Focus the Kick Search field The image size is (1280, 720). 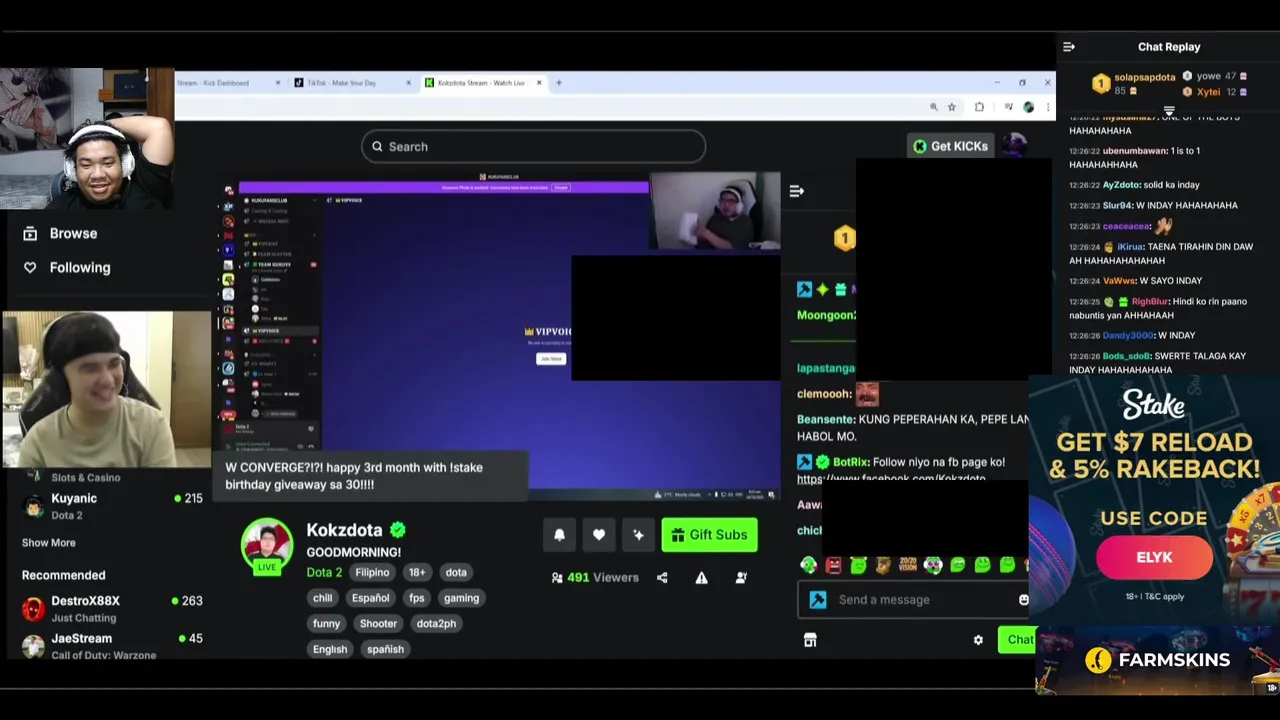click(533, 146)
